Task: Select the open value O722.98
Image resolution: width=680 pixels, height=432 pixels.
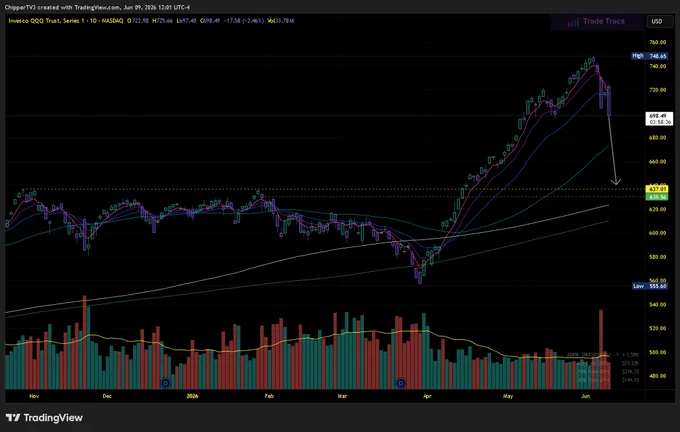Action: (138, 20)
